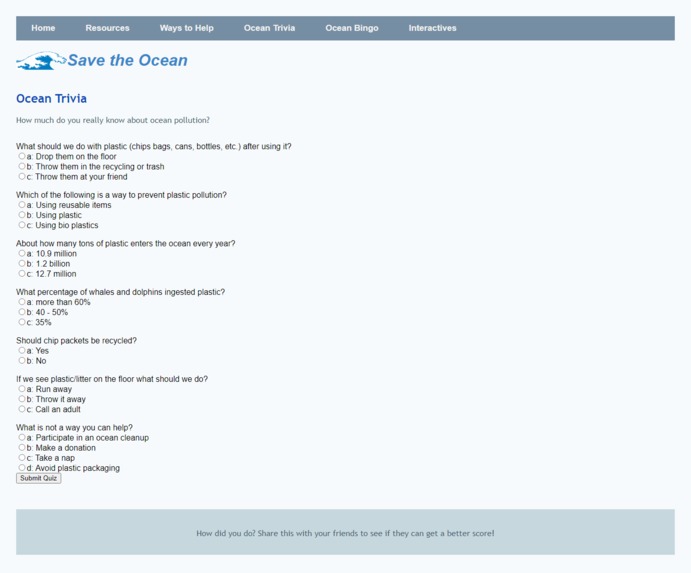This screenshot has height=573, width=691.
Task: Select the 'Using plastic' radio button
Action: coord(22,215)
